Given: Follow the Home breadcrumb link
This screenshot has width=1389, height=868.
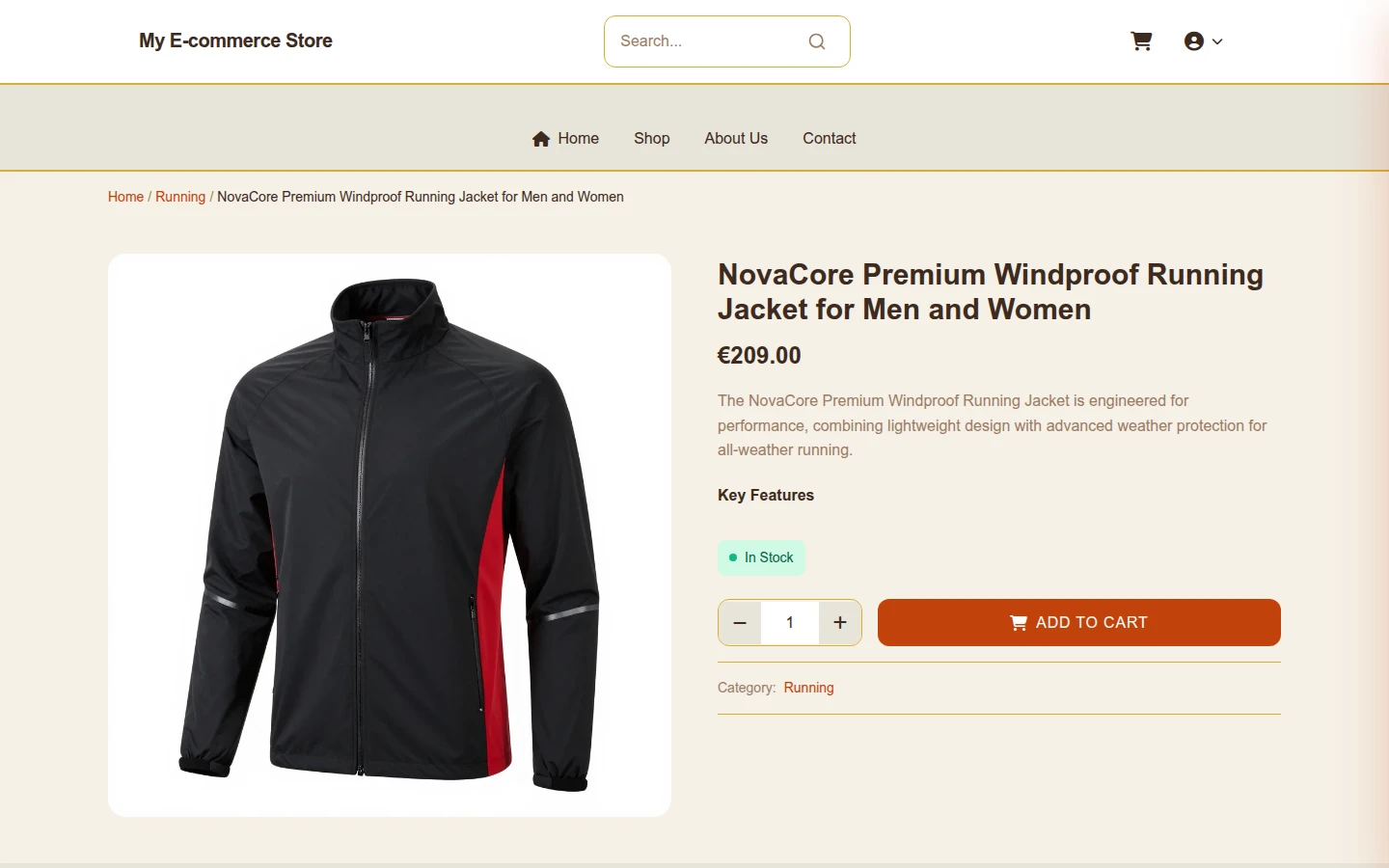Looking at the screenshot, I should pos(125,197).
